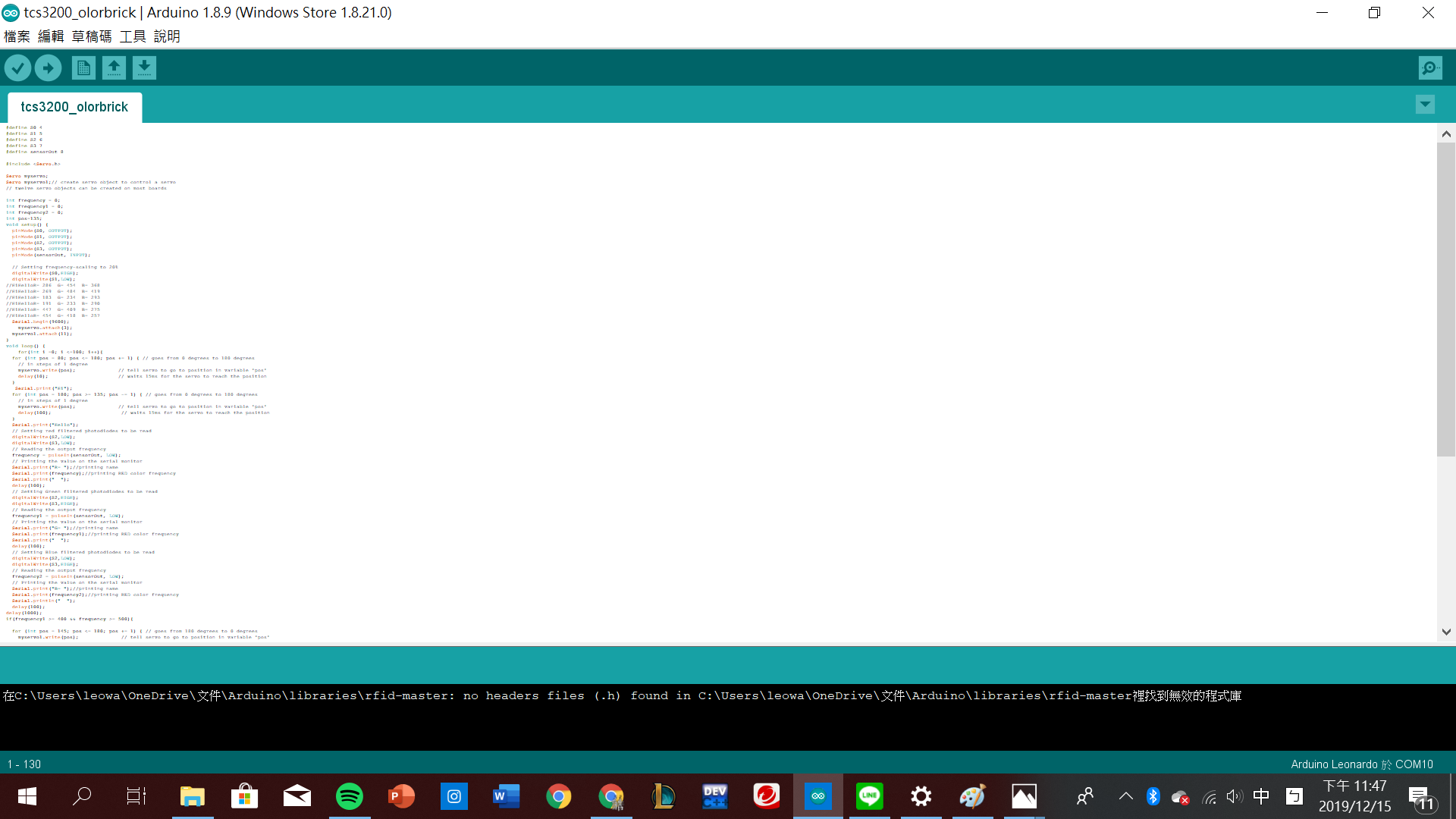Open the 工具 menu
Image resolution: width=1456 pixels, height=819 pixels.
click(x=132, y=36)
